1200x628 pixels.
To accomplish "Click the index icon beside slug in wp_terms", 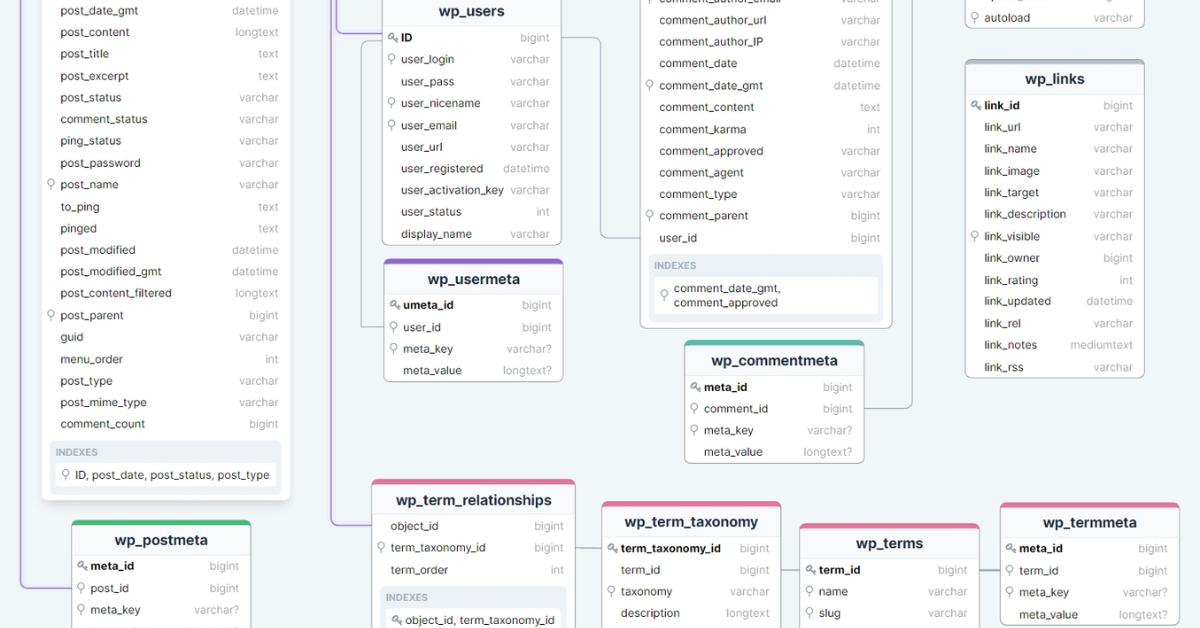I will pos(809,613).
